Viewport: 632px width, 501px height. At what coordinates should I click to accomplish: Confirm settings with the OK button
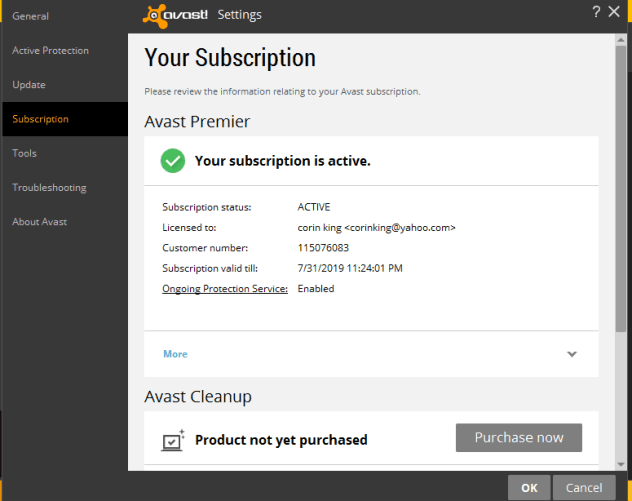tap(529, 487)
